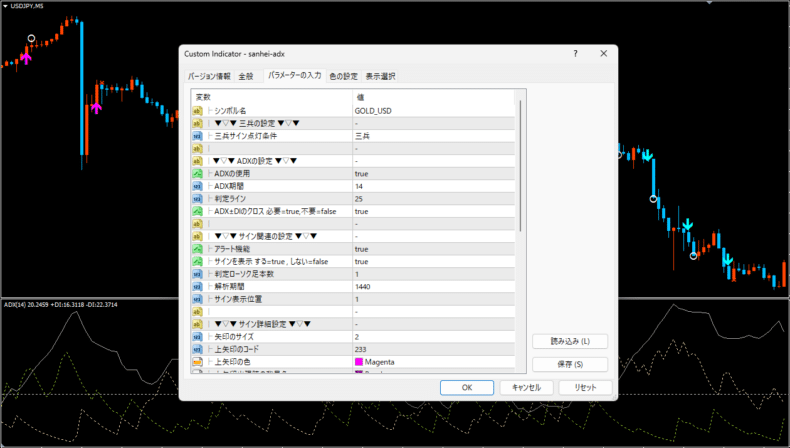Select the ▼▽▼ サイン関連の設定 ▼▽▼ row
The height and width of the screenshot is (448, 790).
coord(353,236)
